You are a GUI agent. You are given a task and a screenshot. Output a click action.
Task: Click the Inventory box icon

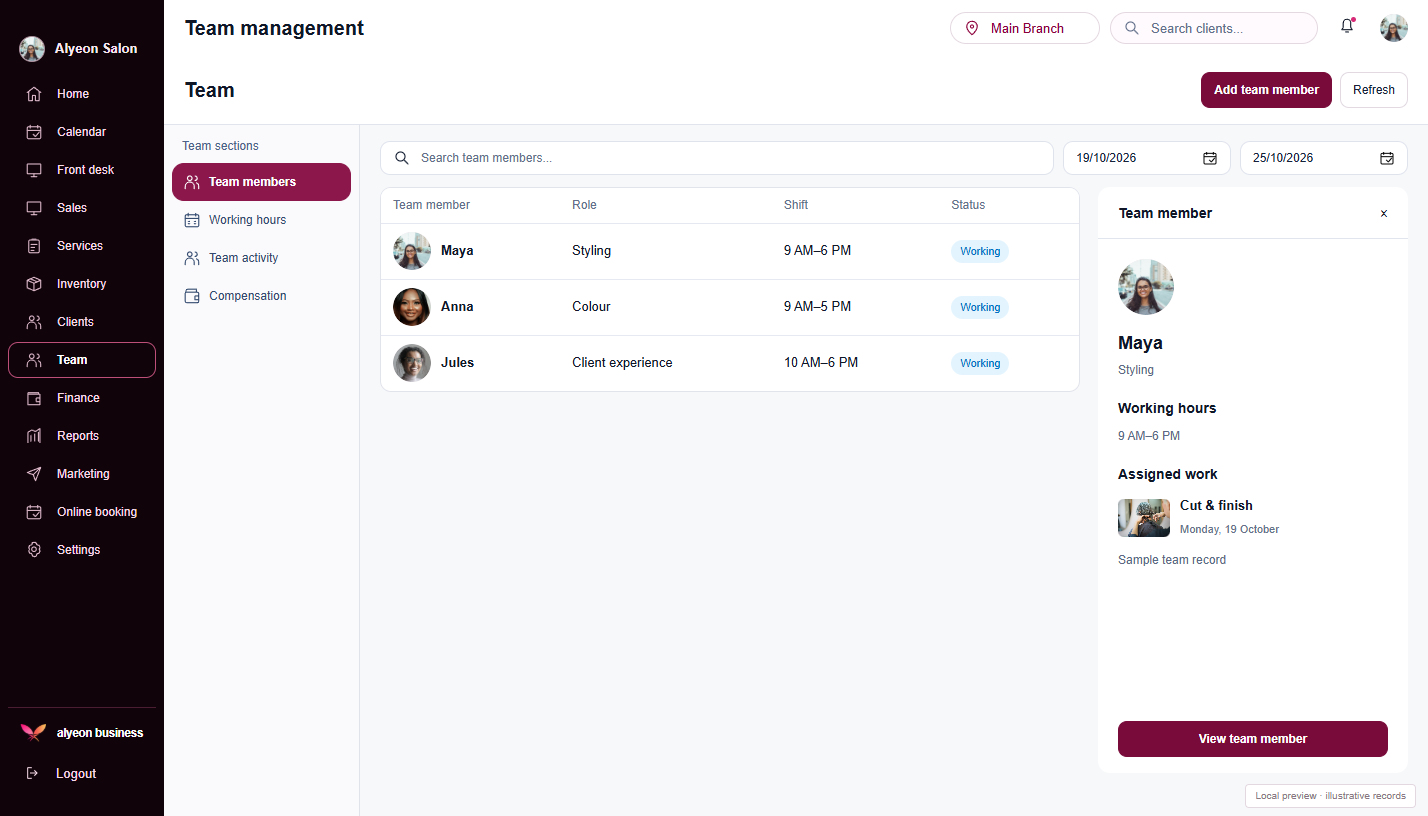coord(34,284)
